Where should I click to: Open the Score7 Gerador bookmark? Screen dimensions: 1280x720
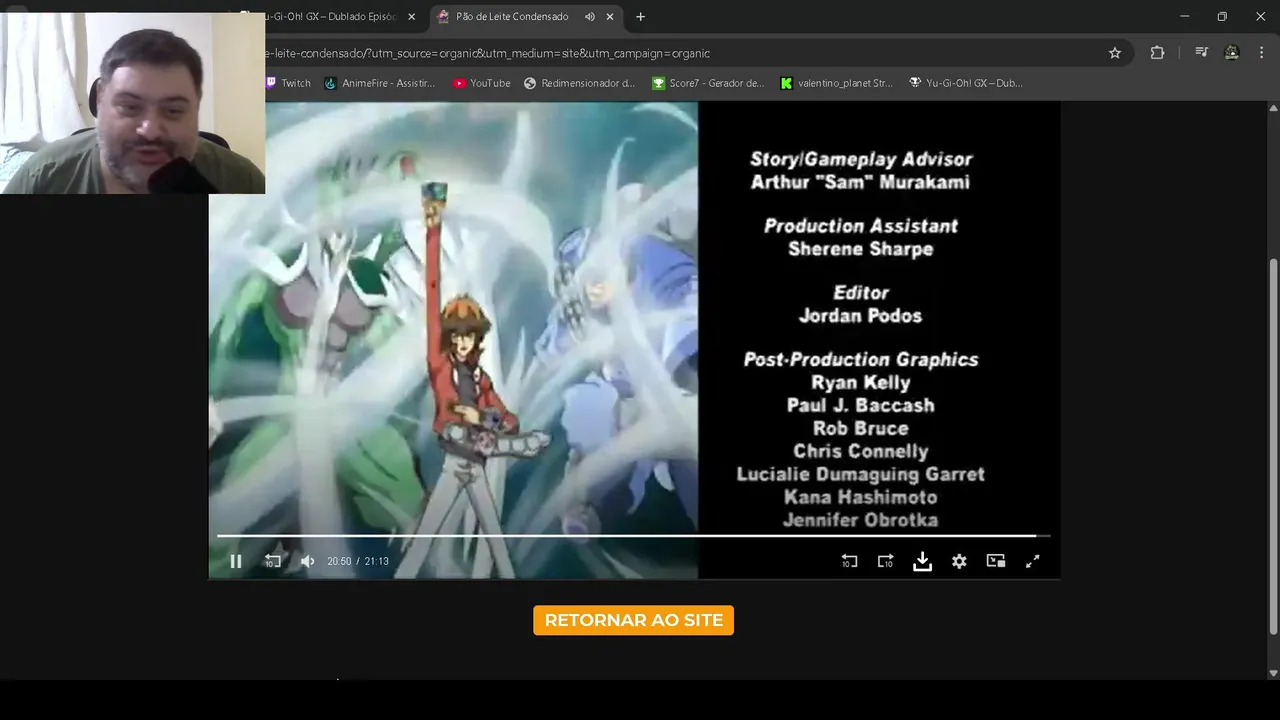click(708, 83)
